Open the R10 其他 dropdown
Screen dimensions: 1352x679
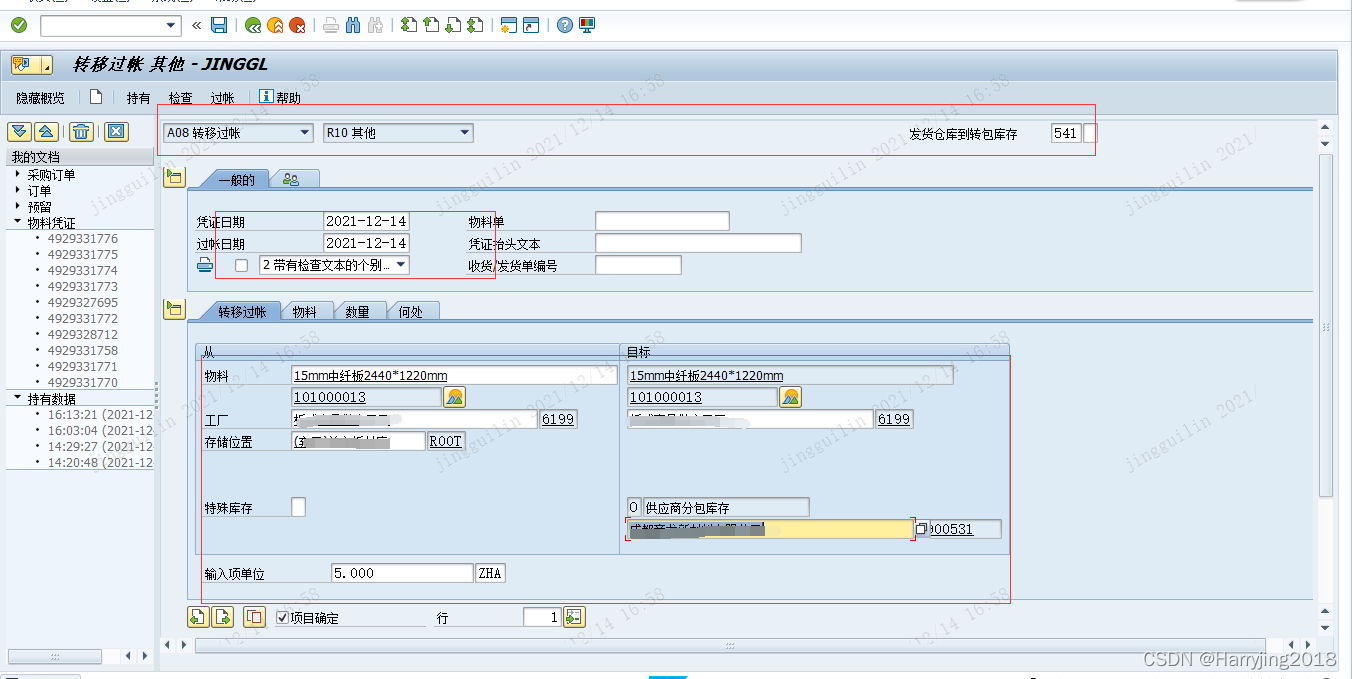tap(464, 133)
